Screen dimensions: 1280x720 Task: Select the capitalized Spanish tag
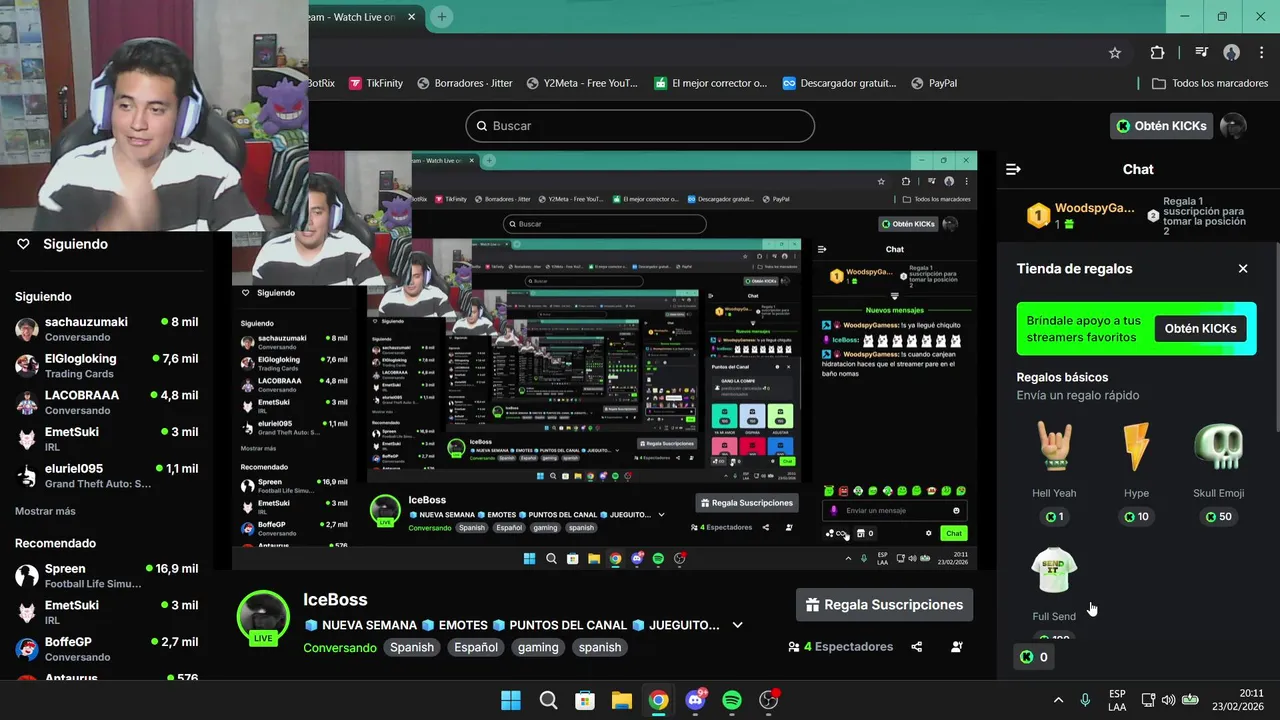coord(412,647)
